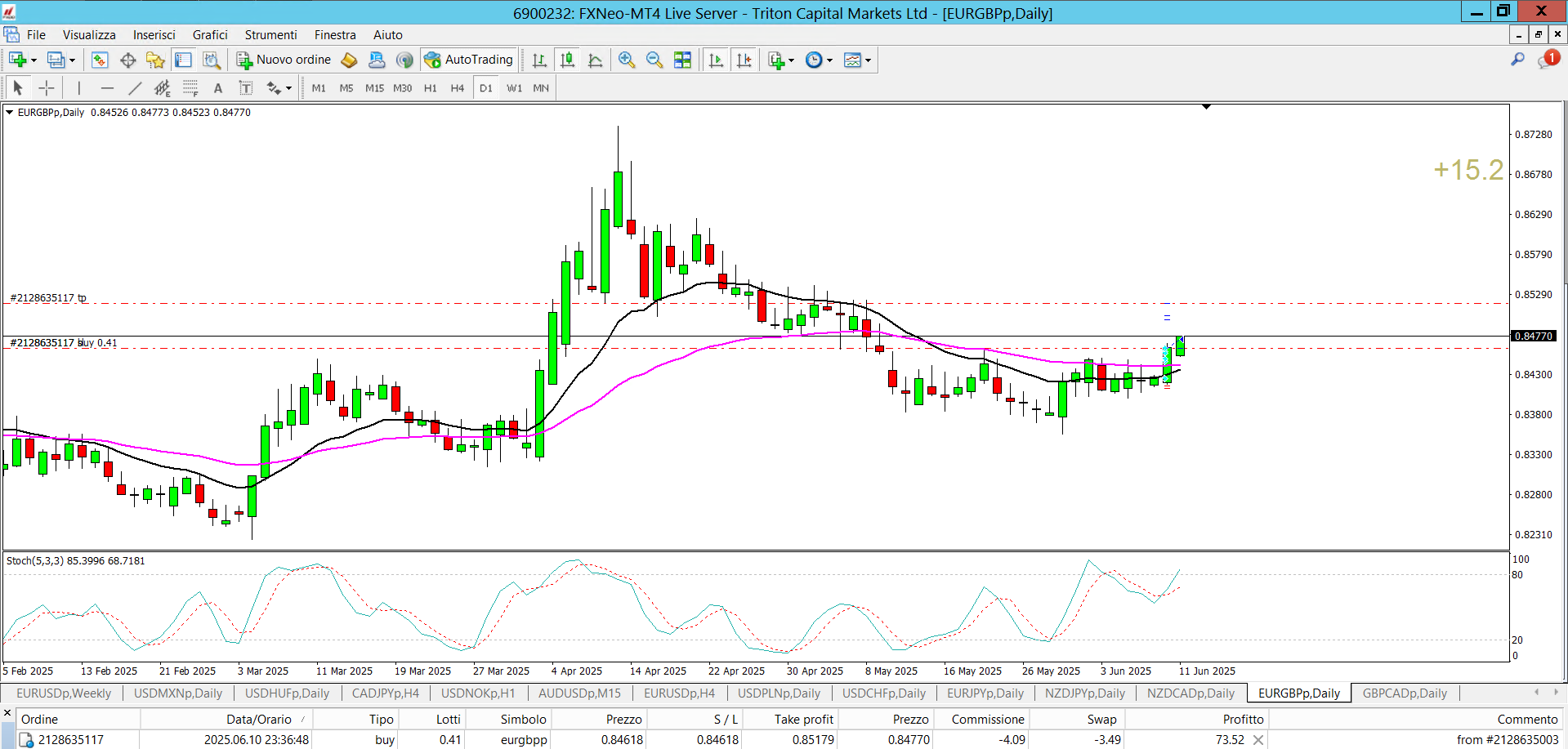The width and height of the screenshot is (1568, 749).
Task: Close order 2128635117 using the X
Action: coord(1258,740)
